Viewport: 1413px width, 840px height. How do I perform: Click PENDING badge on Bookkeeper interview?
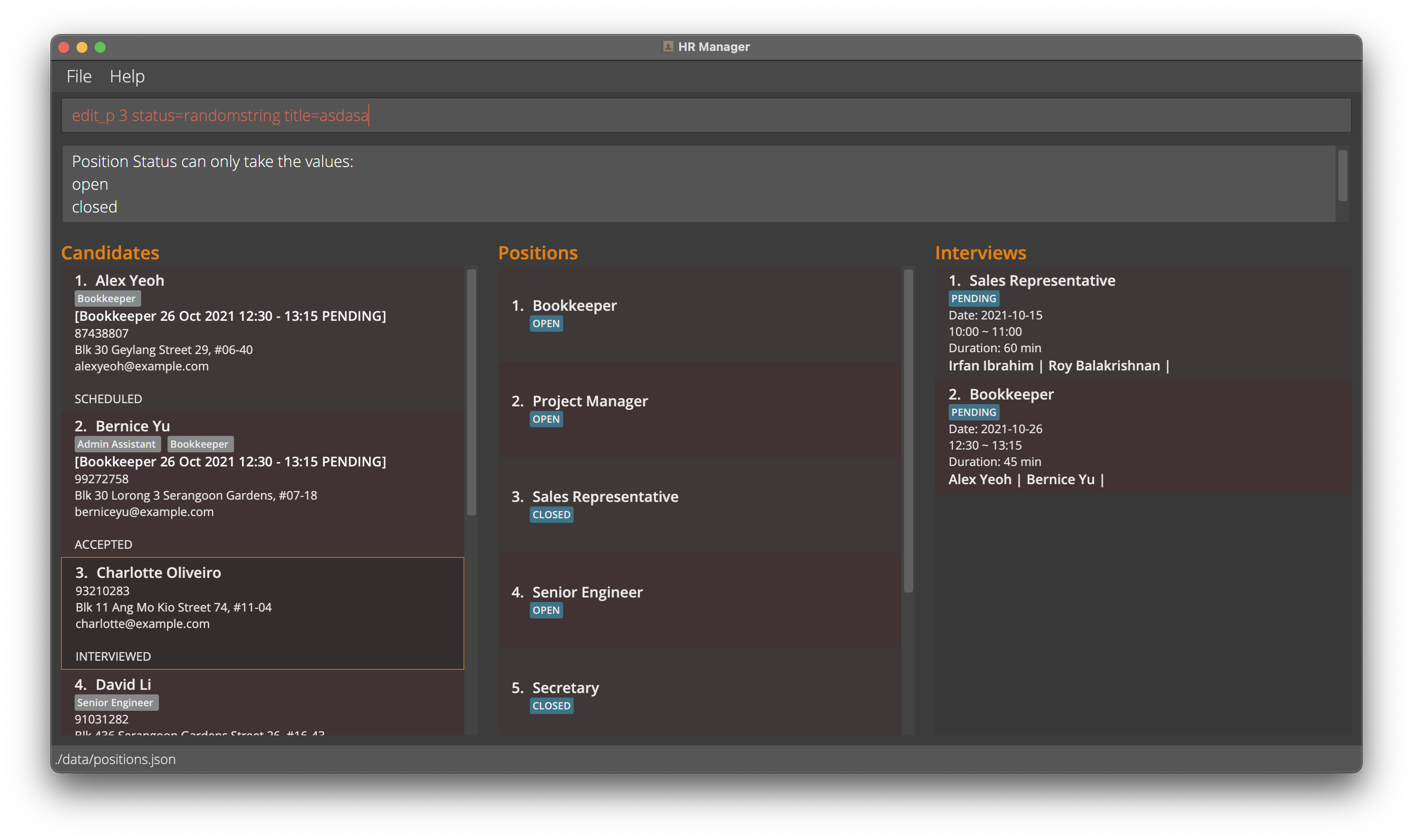point(973,412)
